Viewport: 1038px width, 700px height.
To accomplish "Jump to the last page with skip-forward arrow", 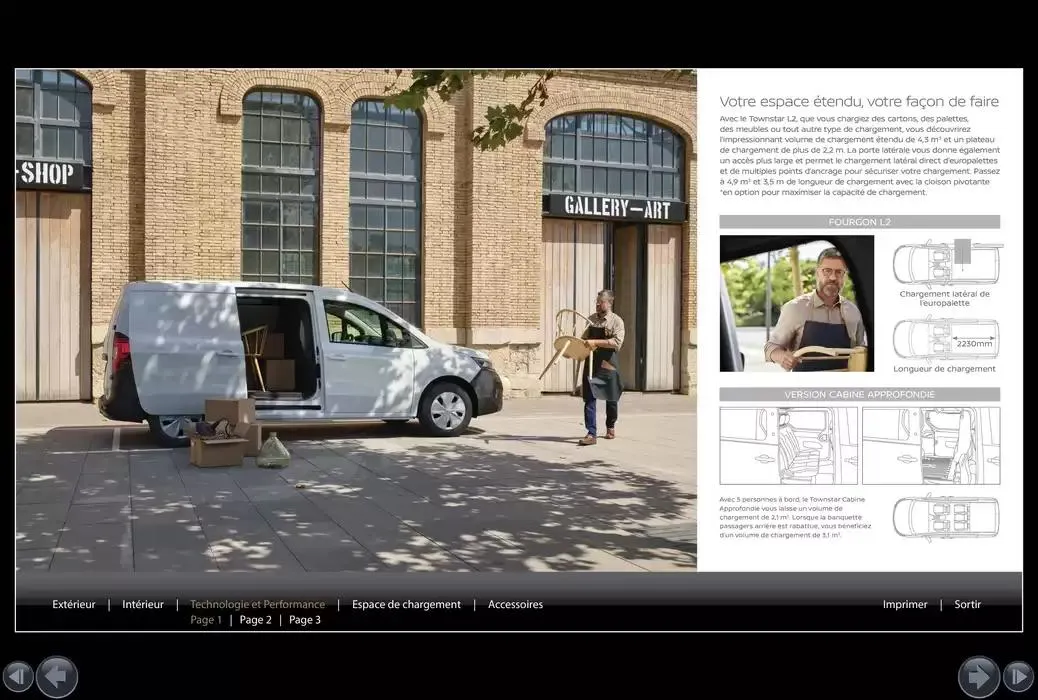I will point(1021,676).
